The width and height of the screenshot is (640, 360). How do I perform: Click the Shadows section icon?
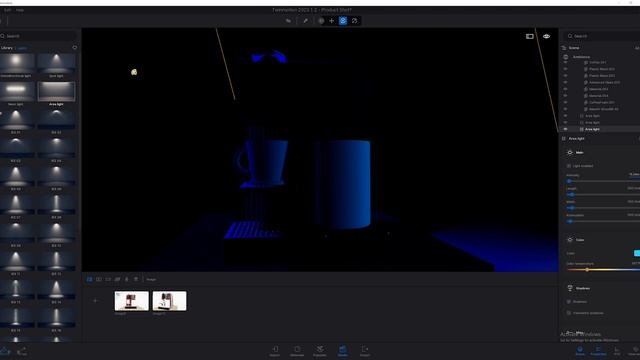tap(570, 288)
